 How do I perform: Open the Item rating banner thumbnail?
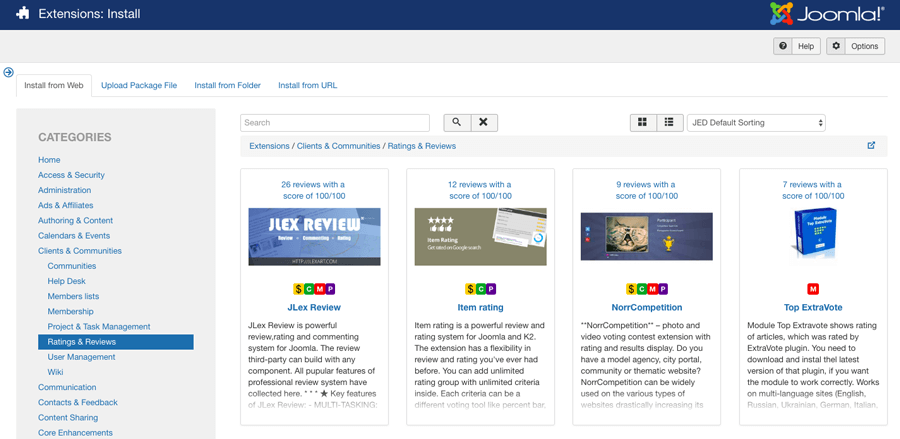pos(480,236)
